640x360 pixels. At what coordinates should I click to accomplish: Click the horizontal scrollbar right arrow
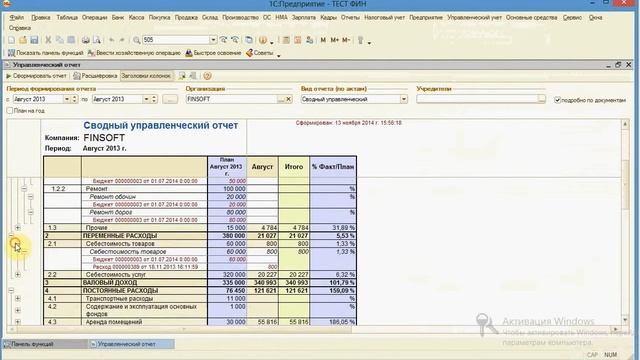[x=616, y=329]
